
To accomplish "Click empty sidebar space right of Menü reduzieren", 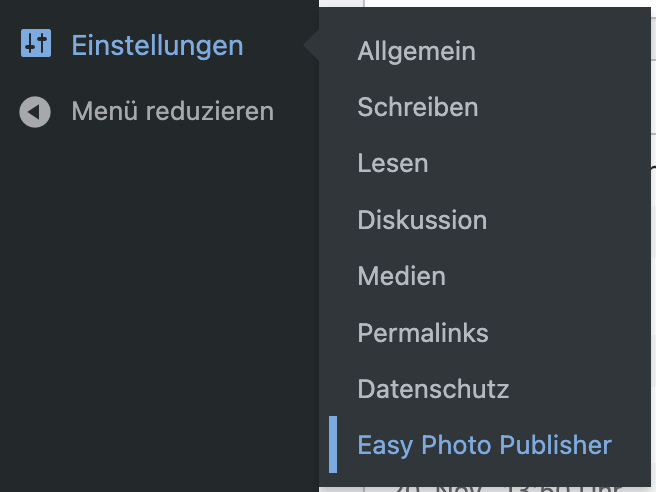I will (x=297, y=111).
